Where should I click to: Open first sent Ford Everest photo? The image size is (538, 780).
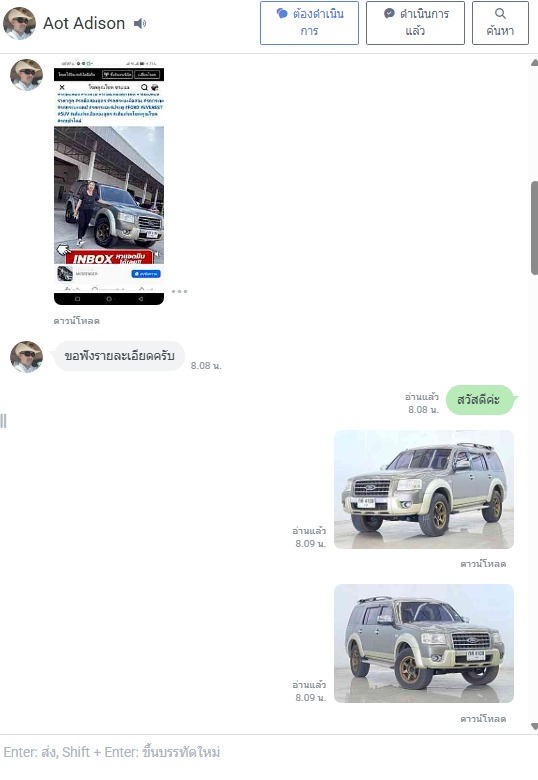coord(424,489)
